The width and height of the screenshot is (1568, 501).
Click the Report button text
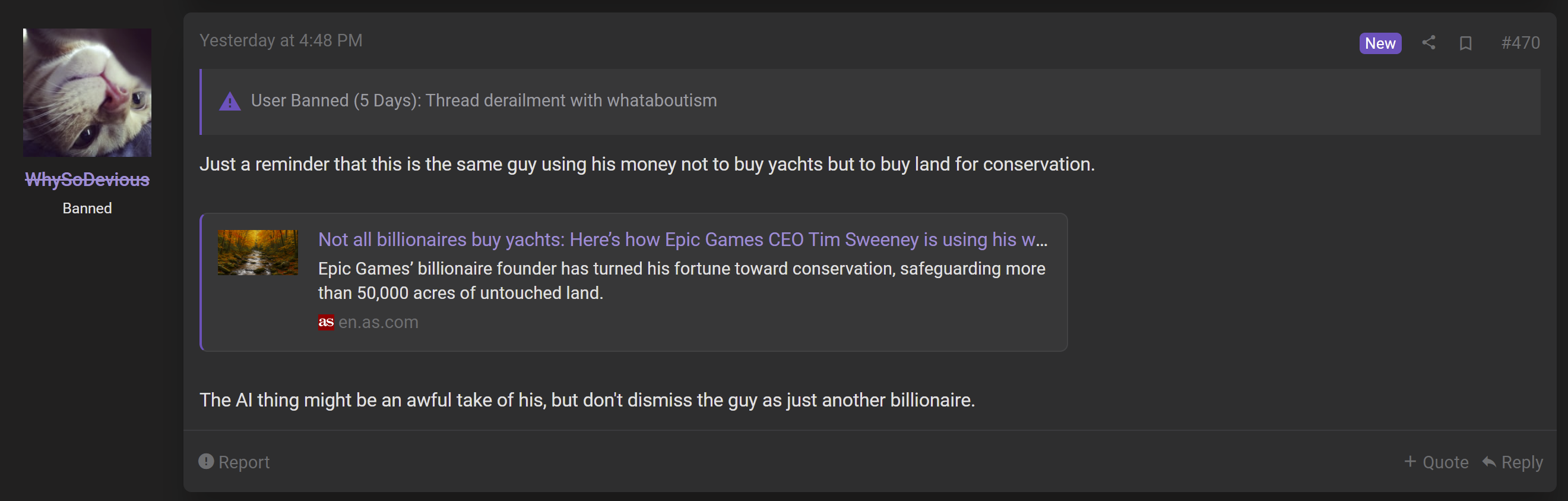[x=243, y=462]
